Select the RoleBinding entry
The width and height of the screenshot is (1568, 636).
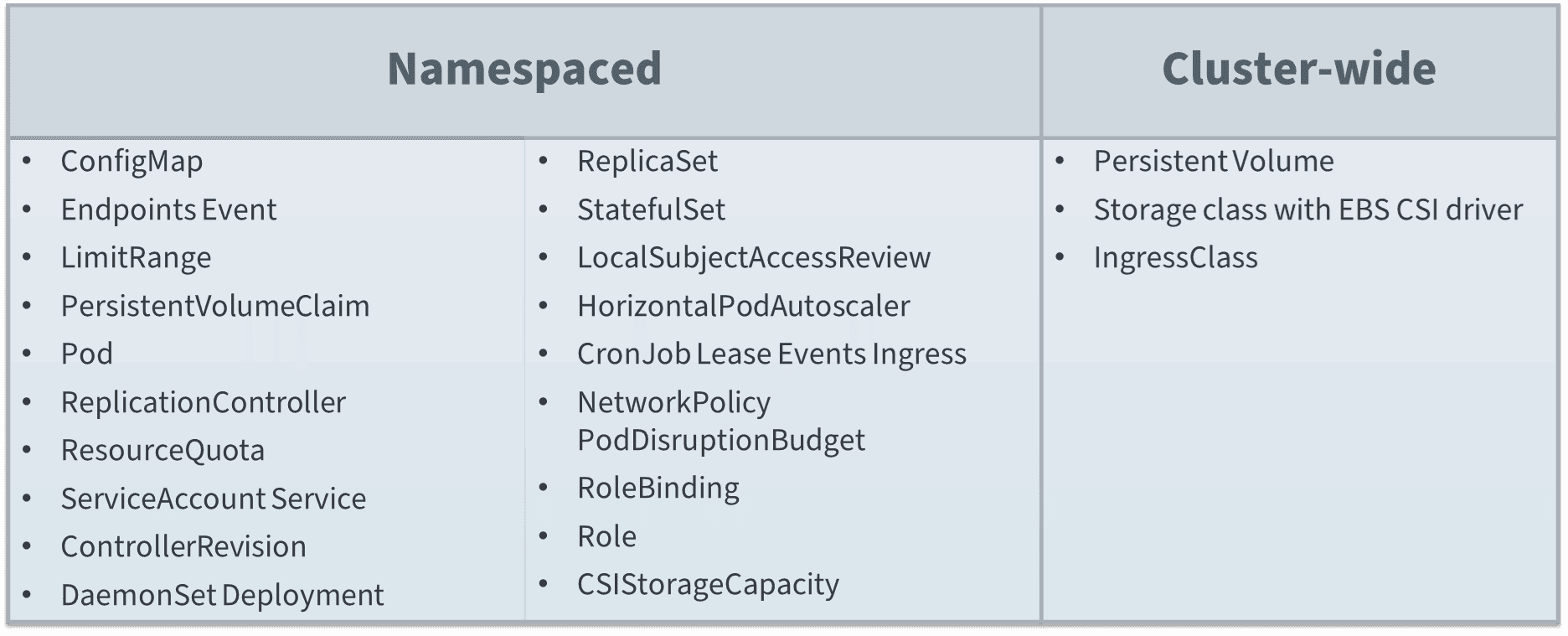click(x=658, y=488)
